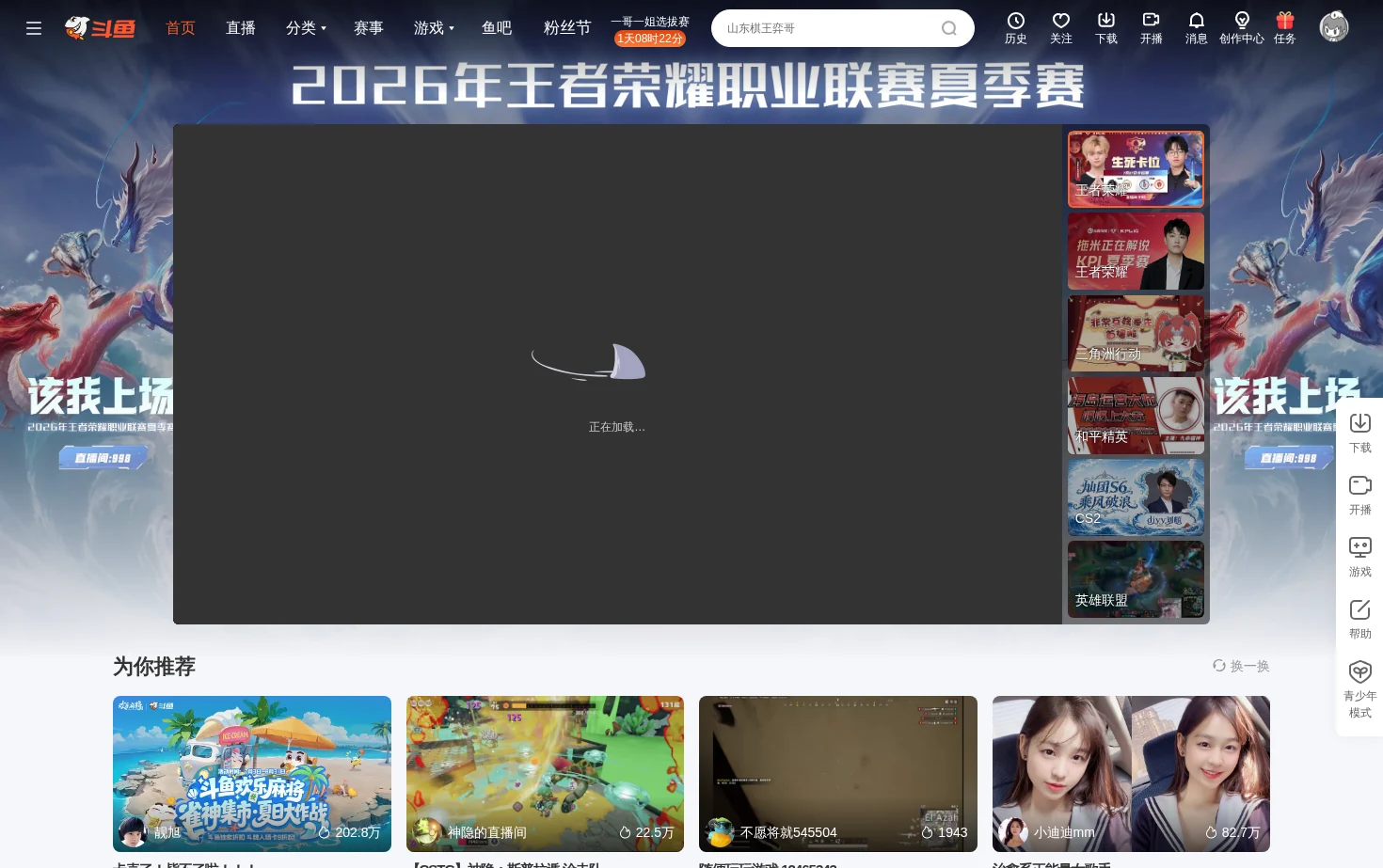The width and height of the screenshot is (1383, 868).
Task: Click 换一换 to refresh recommendations
Action: click(x=1241, y=666)
